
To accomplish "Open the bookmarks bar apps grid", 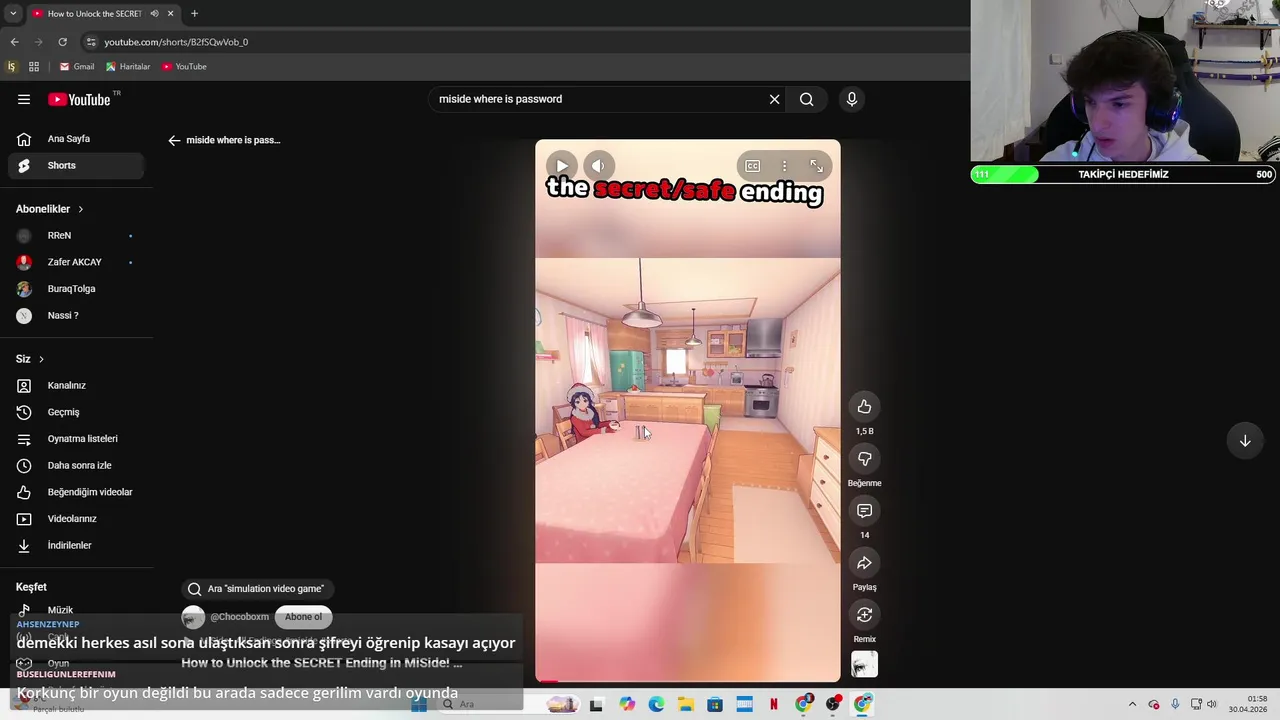I will 34,67.
